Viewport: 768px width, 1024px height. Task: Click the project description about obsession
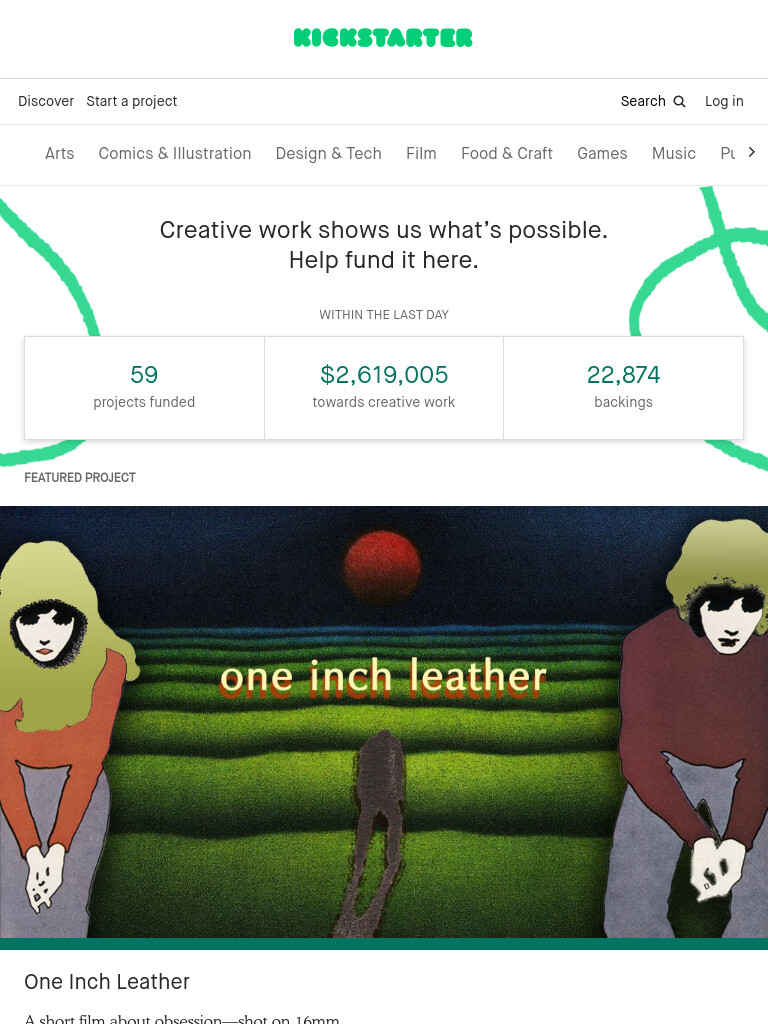coord(182,1018)
